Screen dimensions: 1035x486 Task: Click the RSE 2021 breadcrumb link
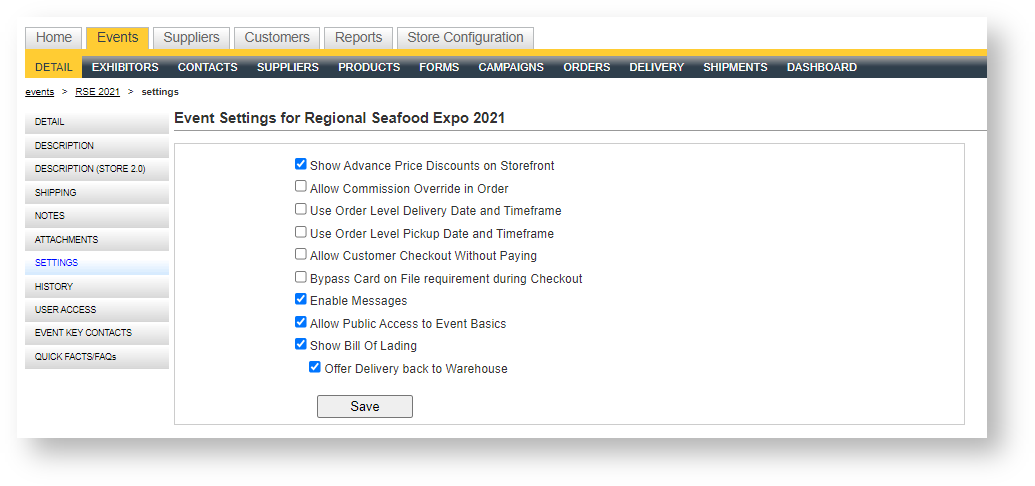(x=97, y=92)
